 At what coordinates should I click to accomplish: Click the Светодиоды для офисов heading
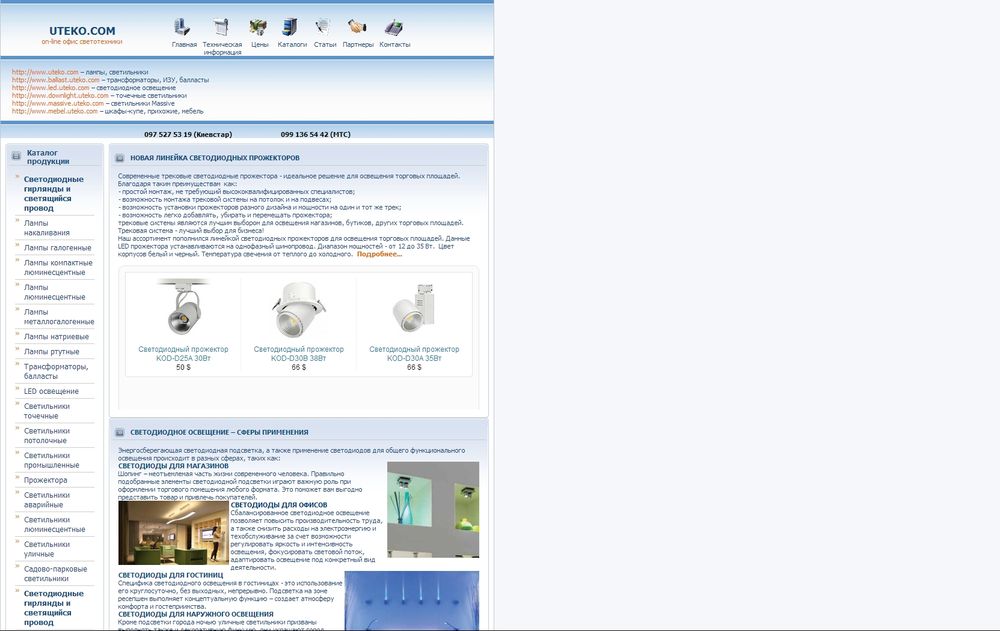point(278,505)
